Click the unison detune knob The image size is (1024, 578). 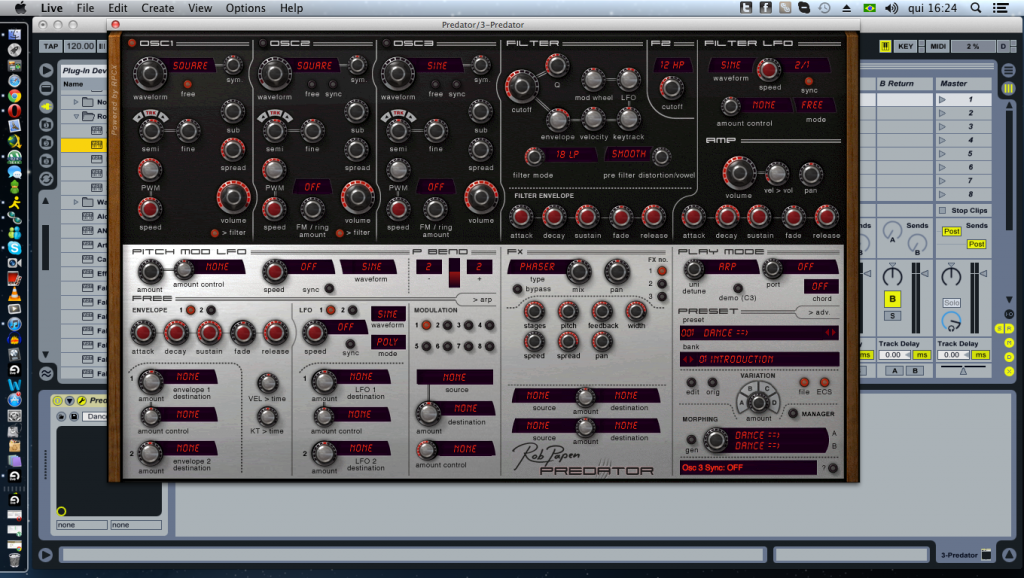[x=693, y=269]
